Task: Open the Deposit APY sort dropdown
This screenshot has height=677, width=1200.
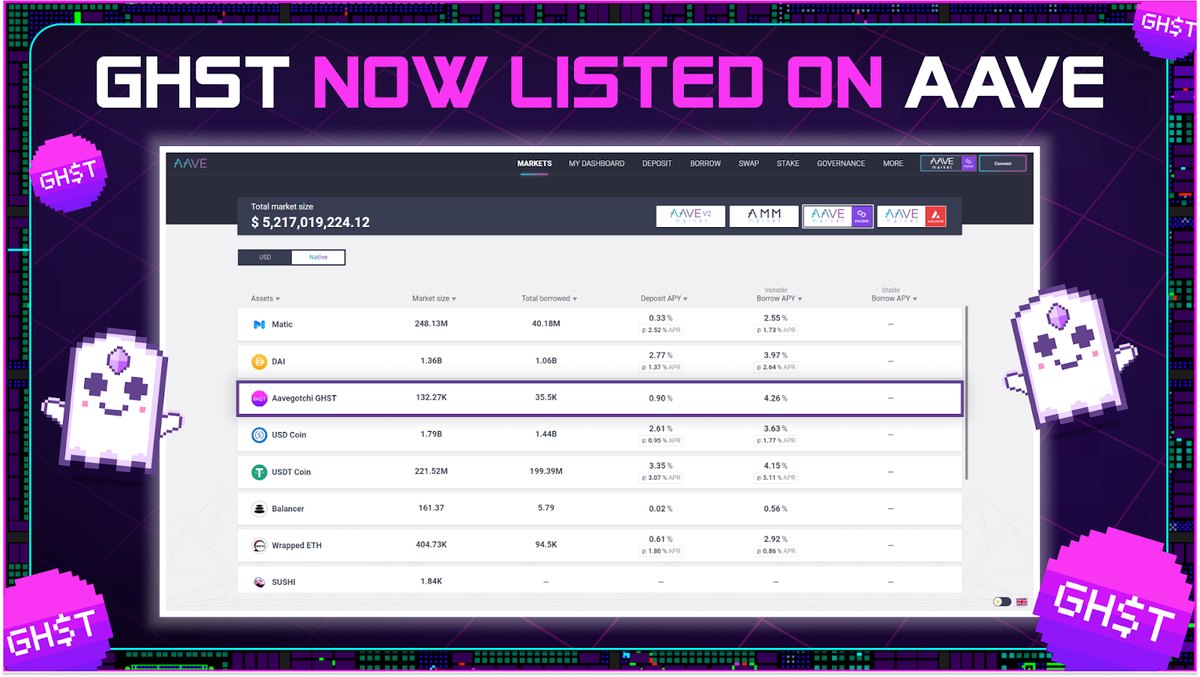Action: tap(664, 298)
